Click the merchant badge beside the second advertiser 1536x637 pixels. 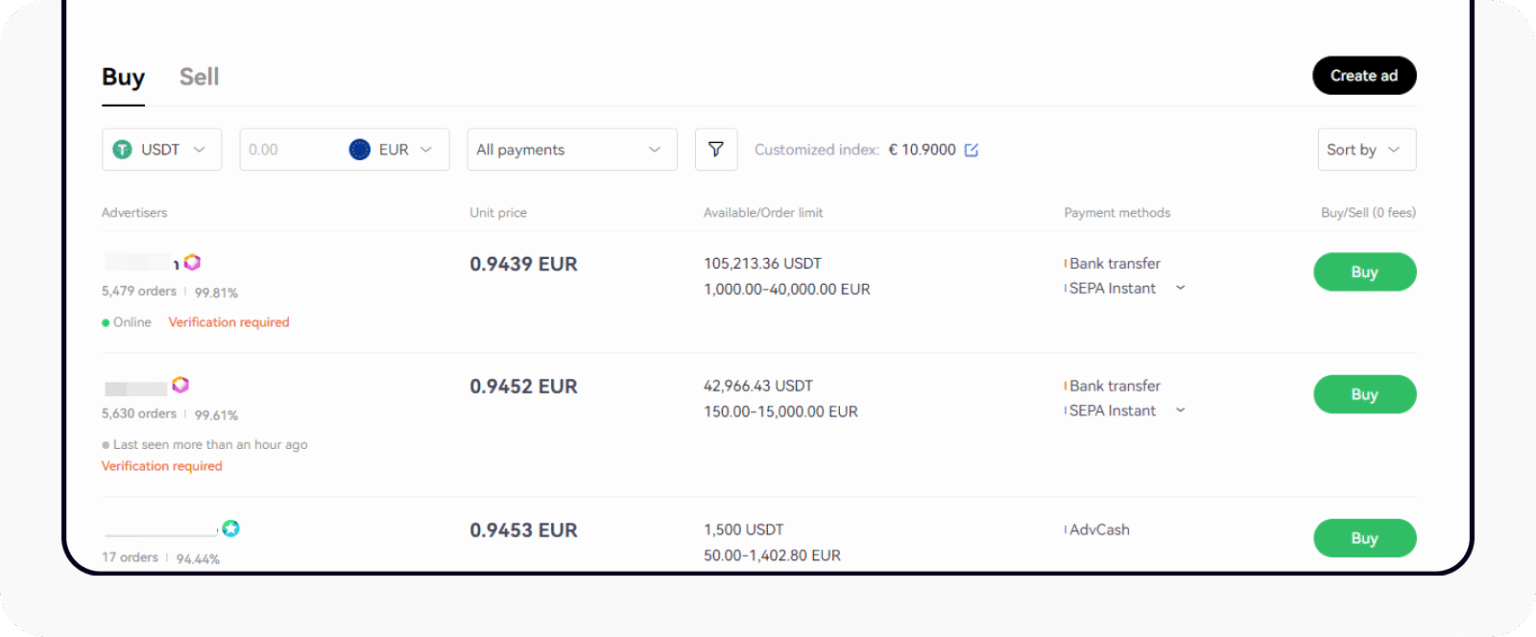click(181, 387)
